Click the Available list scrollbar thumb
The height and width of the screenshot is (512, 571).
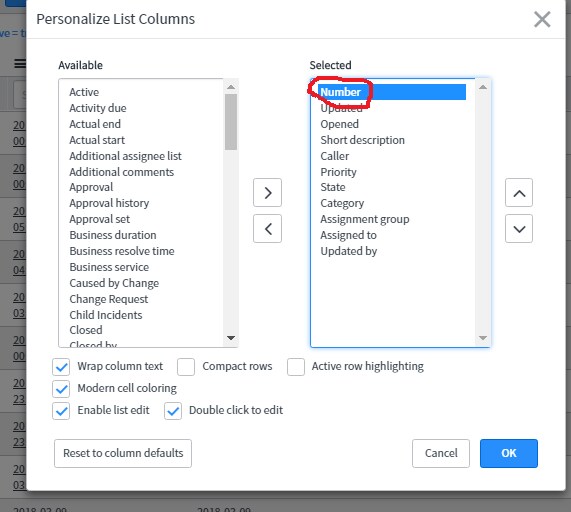click(231, 122)
